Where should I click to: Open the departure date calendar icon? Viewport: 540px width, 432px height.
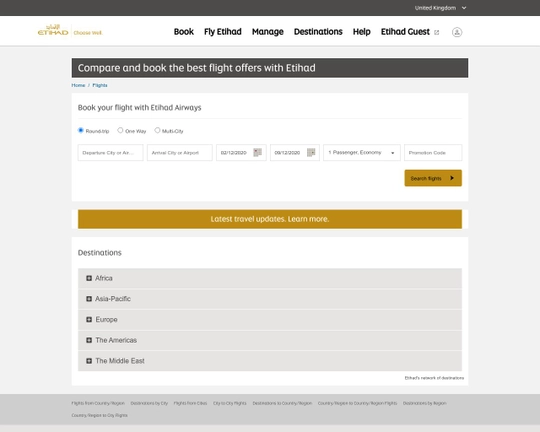click(257, 152)
